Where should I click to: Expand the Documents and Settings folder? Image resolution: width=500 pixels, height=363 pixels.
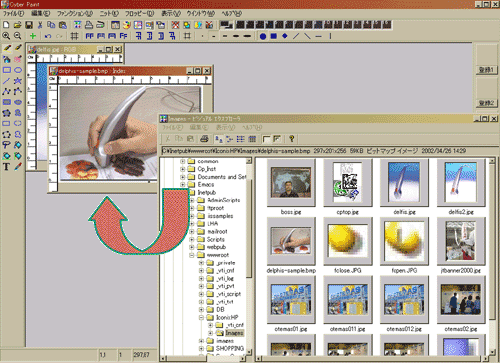(x=183, y=177)
